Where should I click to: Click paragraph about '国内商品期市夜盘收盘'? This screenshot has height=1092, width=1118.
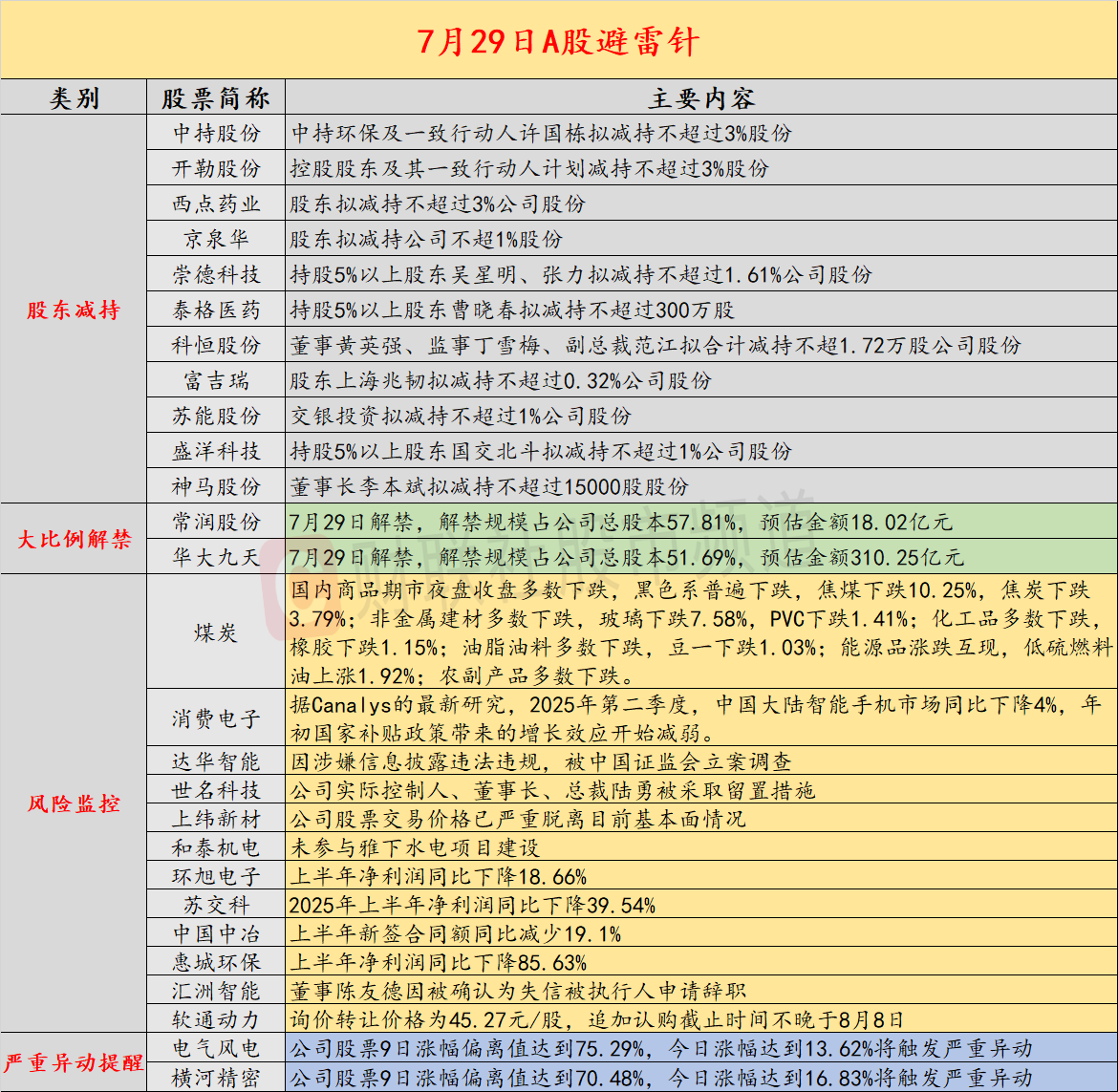click(700, 632)
